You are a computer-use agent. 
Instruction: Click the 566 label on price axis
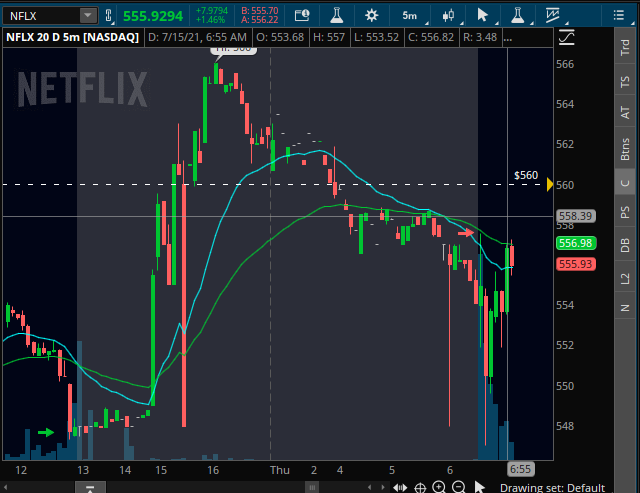tap(565, 64)
